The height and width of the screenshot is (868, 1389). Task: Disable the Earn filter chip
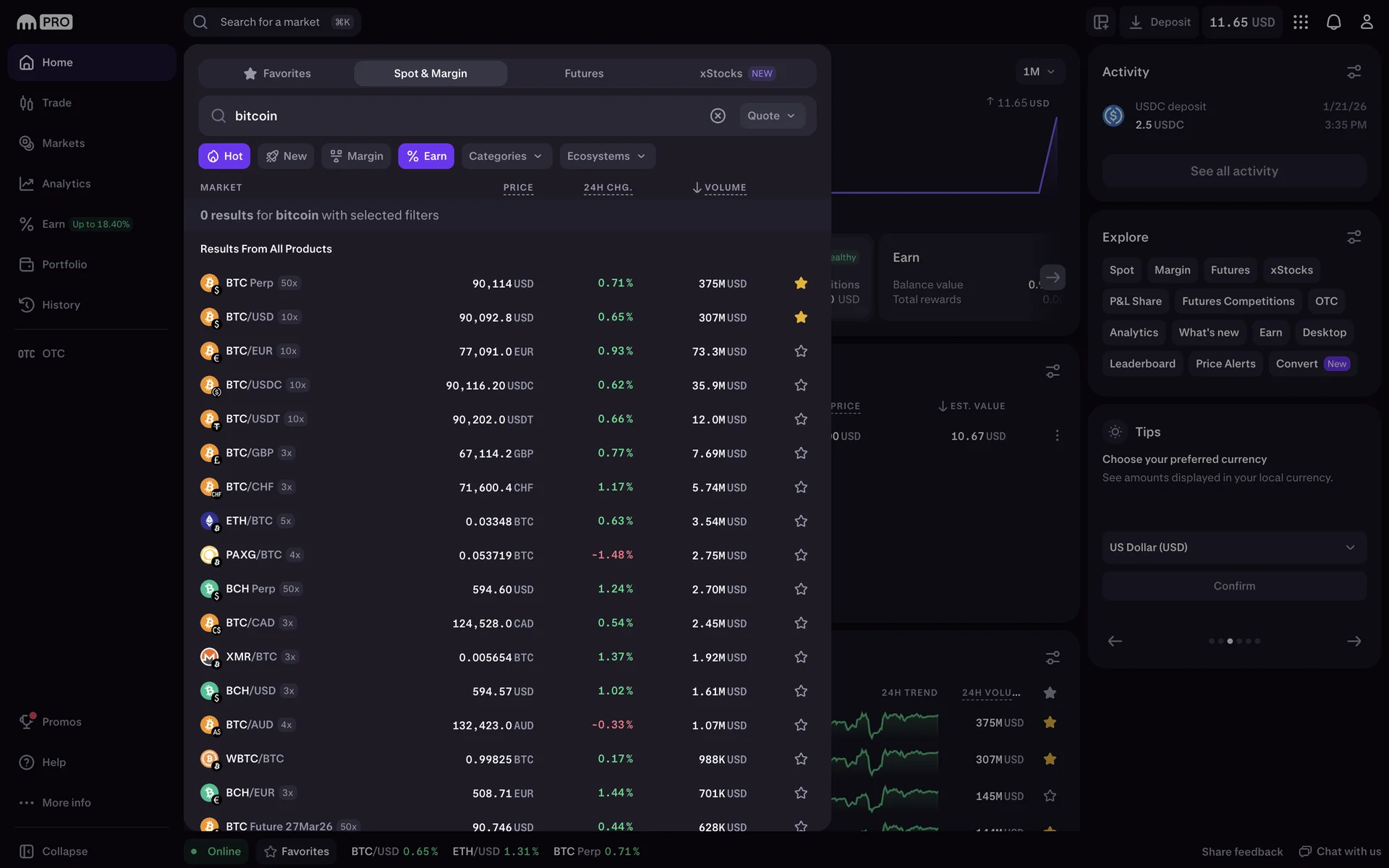(x=426, y=156)
